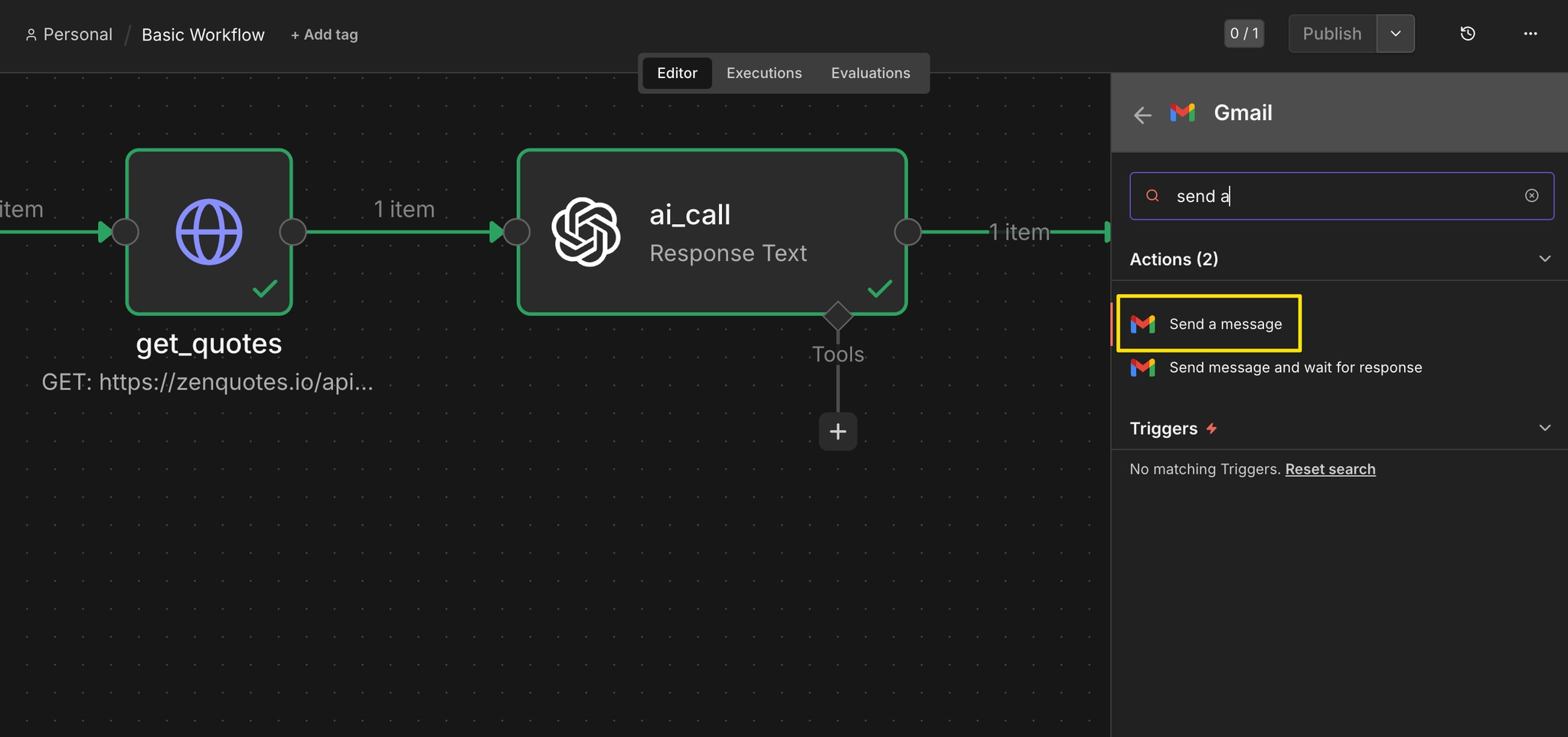
Task: Click the Gmail logo in panel header
Action: pyautogui.click(x=1182, y=113)
